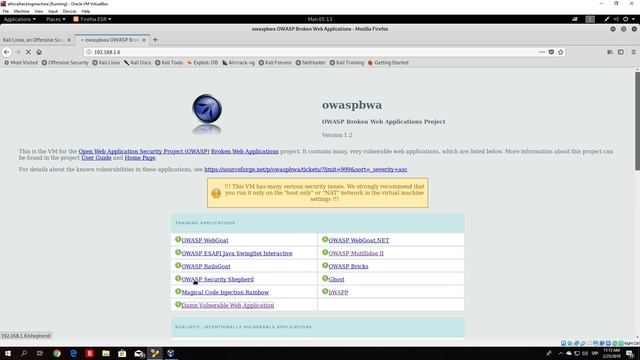The height and width of the screenshot is (360, 640).
Task: Open a new tab with the plus button
Action: [155, 40]
